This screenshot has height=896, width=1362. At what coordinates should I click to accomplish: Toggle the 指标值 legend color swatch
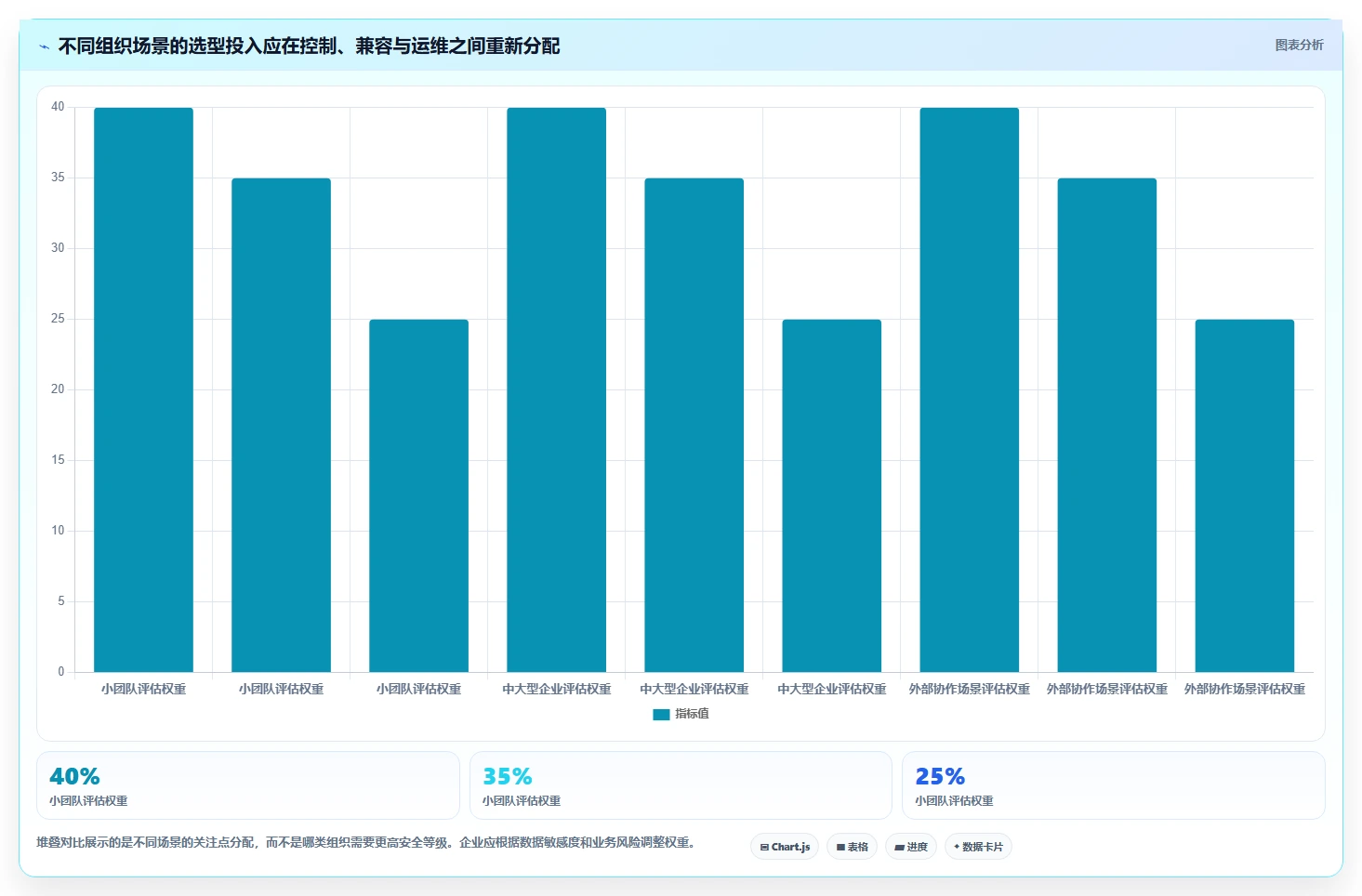point(661,714)
